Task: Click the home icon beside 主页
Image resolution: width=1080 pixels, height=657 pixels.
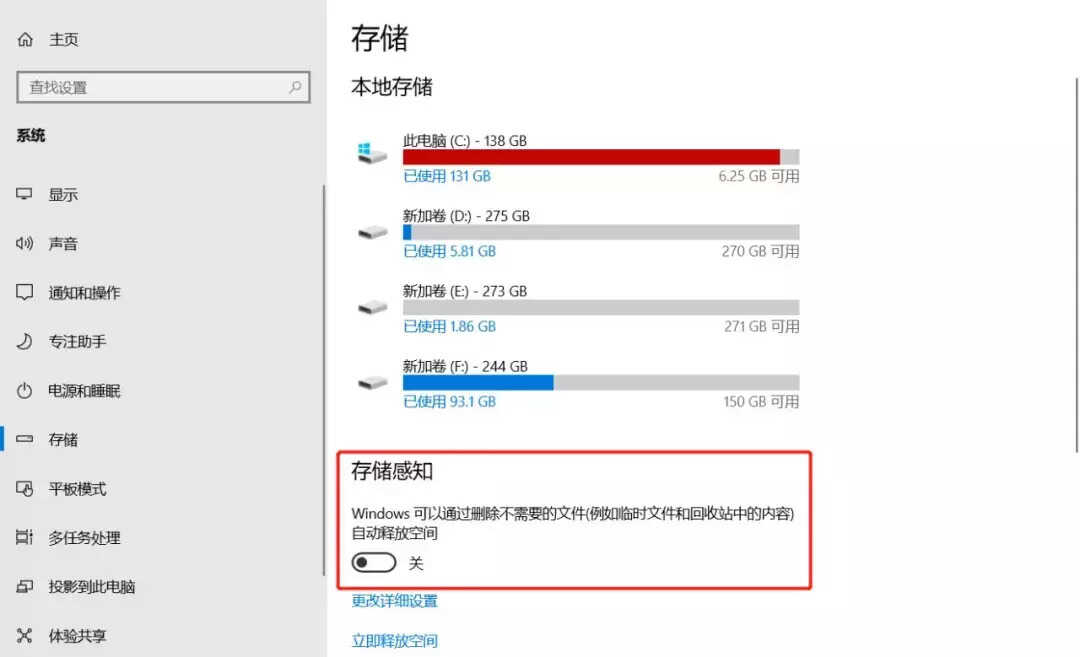Action: pyautogui.click(x=25, y=39)
